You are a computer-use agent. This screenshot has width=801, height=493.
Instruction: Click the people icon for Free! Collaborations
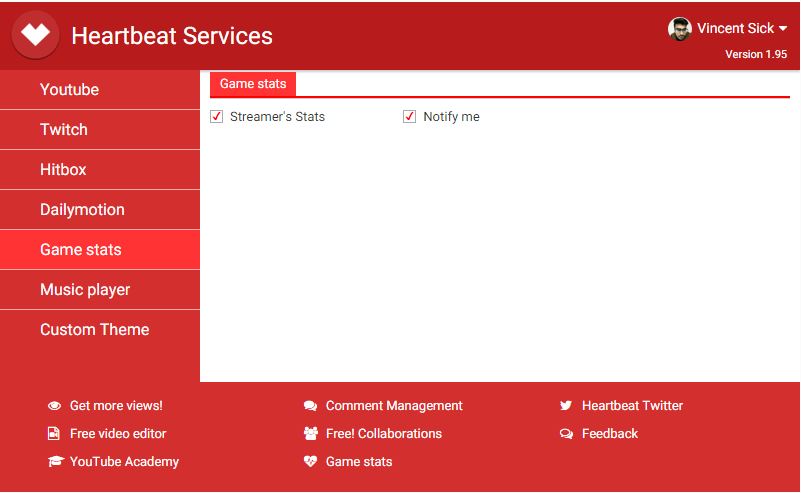click(x=311, y=434)
